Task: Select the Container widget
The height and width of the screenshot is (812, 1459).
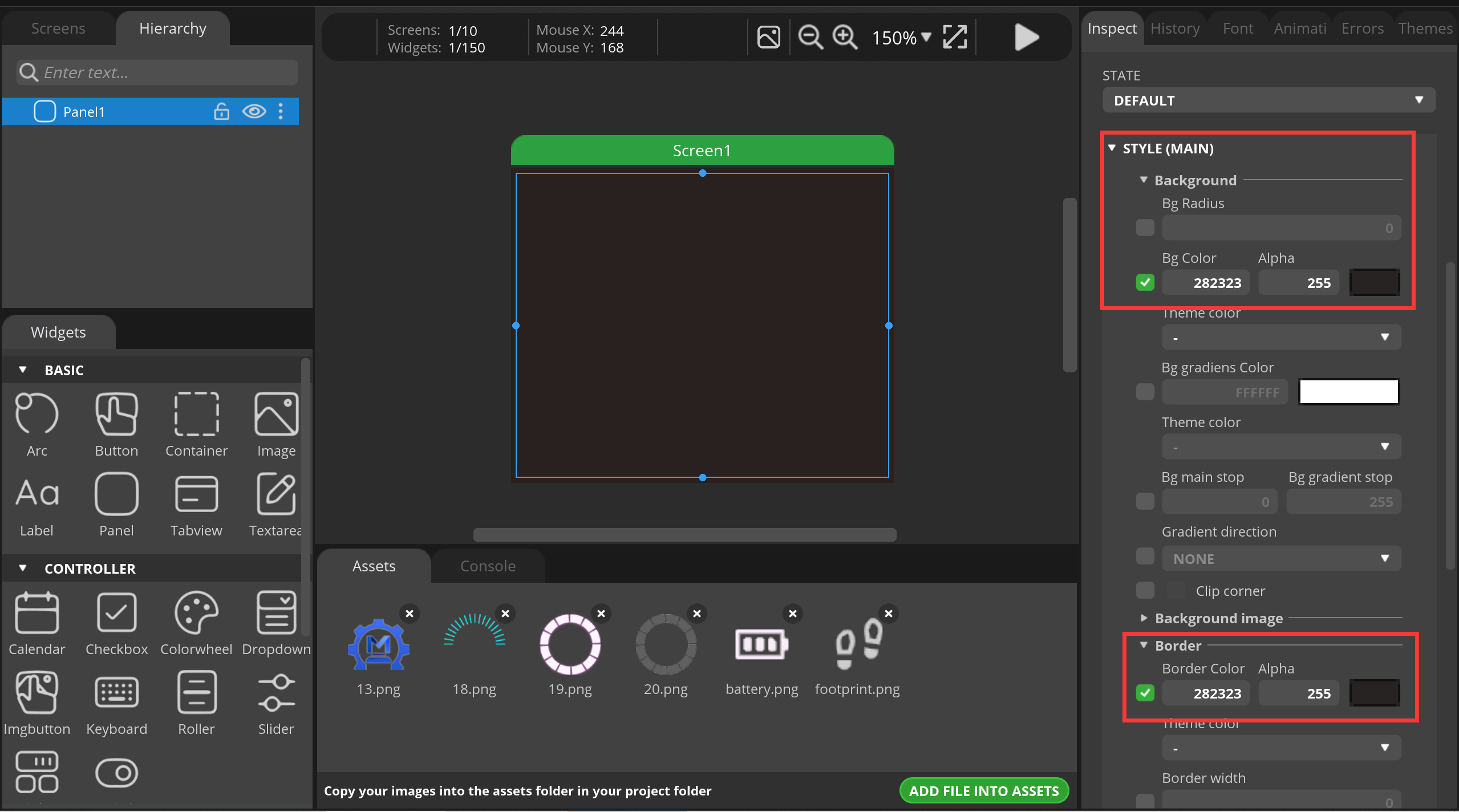Action: pos(196,424)
